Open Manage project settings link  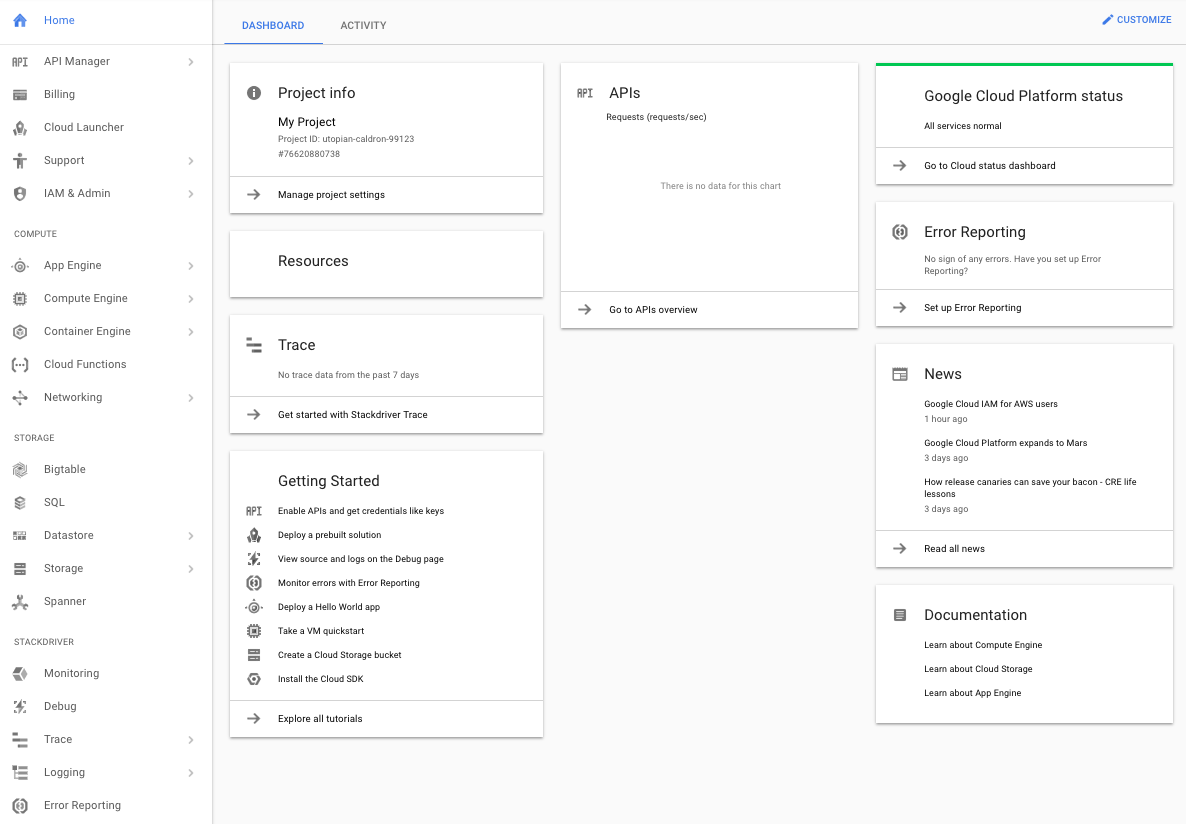[x=331, y=195]
